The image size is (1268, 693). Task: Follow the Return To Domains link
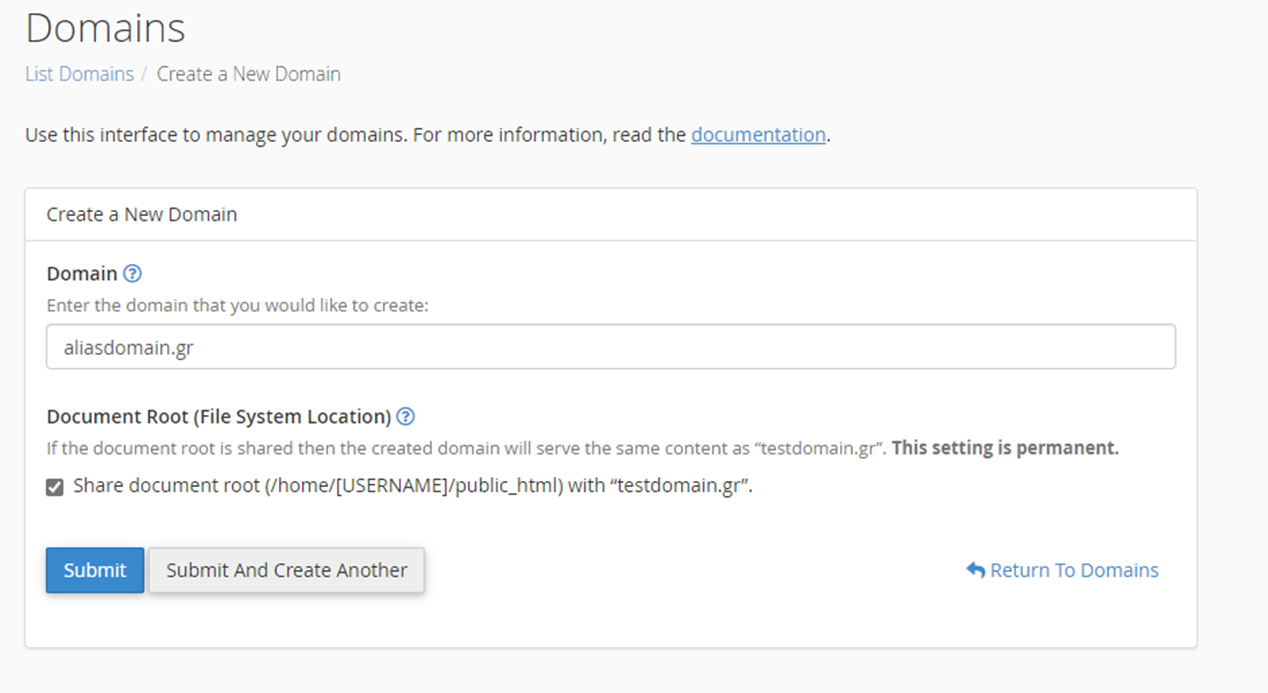point(1073,570)
